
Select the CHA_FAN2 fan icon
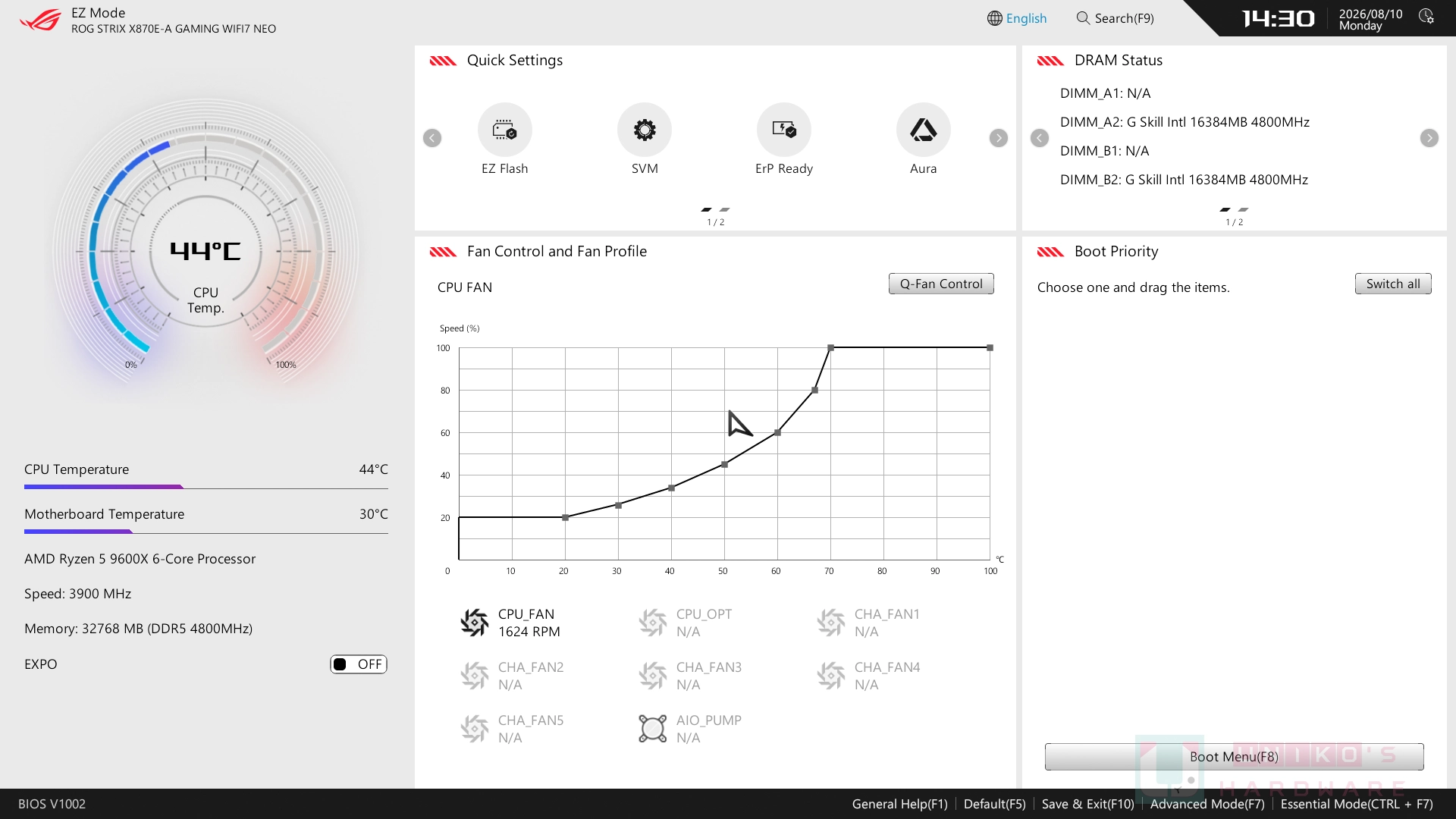(475, 676)
